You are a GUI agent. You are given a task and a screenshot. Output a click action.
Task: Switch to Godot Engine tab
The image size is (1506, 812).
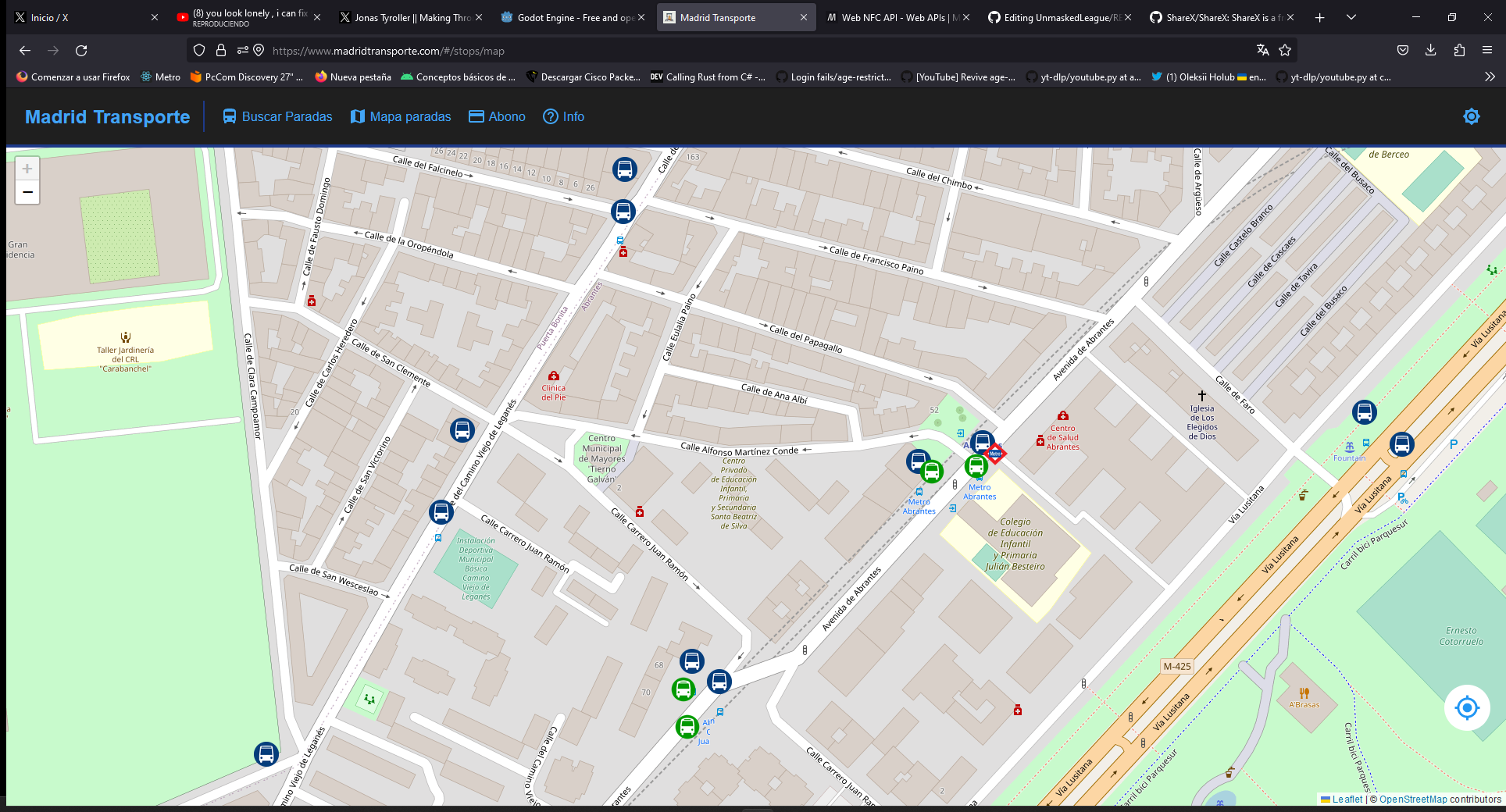(573, 17)
